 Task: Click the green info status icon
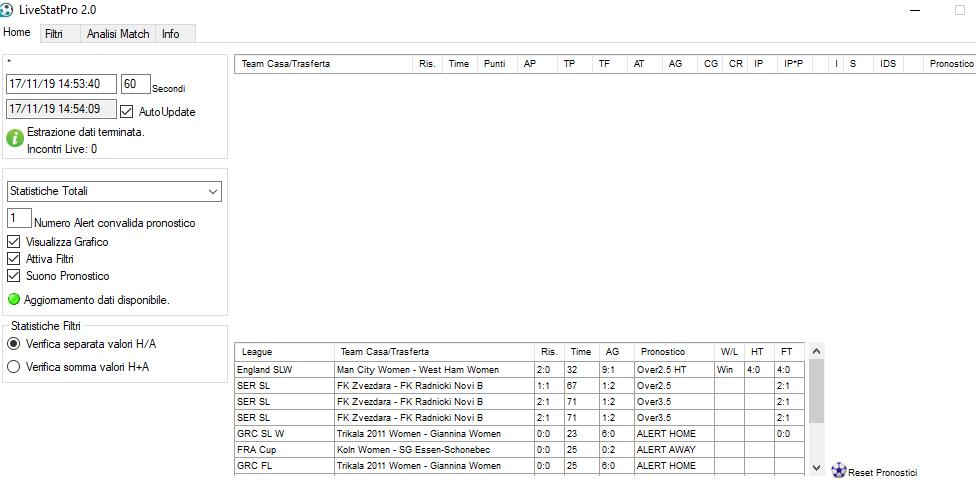click(x=15, y=139)
